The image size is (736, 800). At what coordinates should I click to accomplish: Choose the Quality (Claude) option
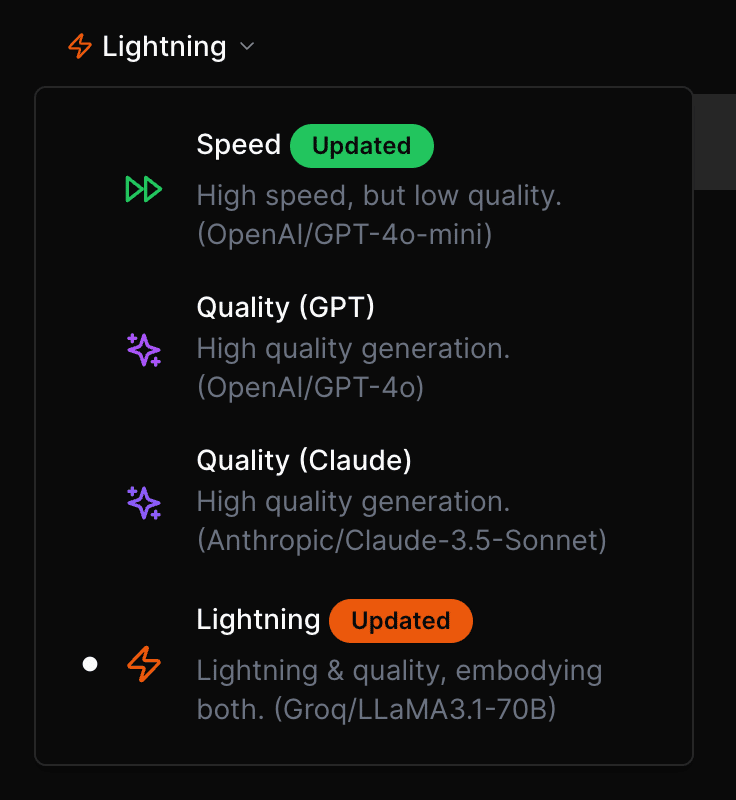[304, 460]
